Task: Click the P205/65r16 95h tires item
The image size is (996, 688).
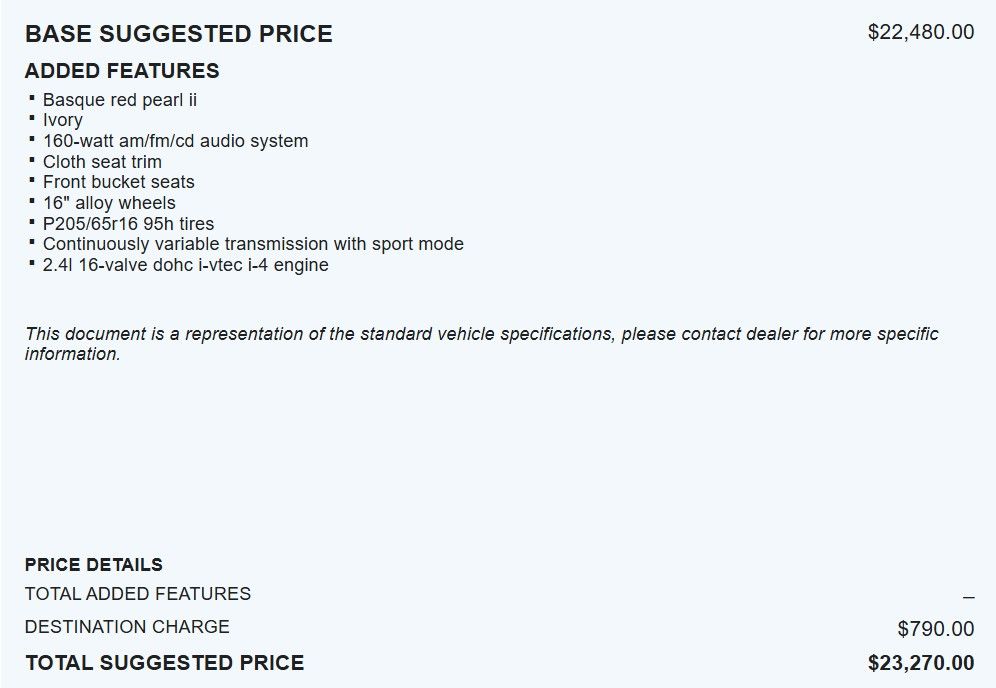Action: coord(128,224)
